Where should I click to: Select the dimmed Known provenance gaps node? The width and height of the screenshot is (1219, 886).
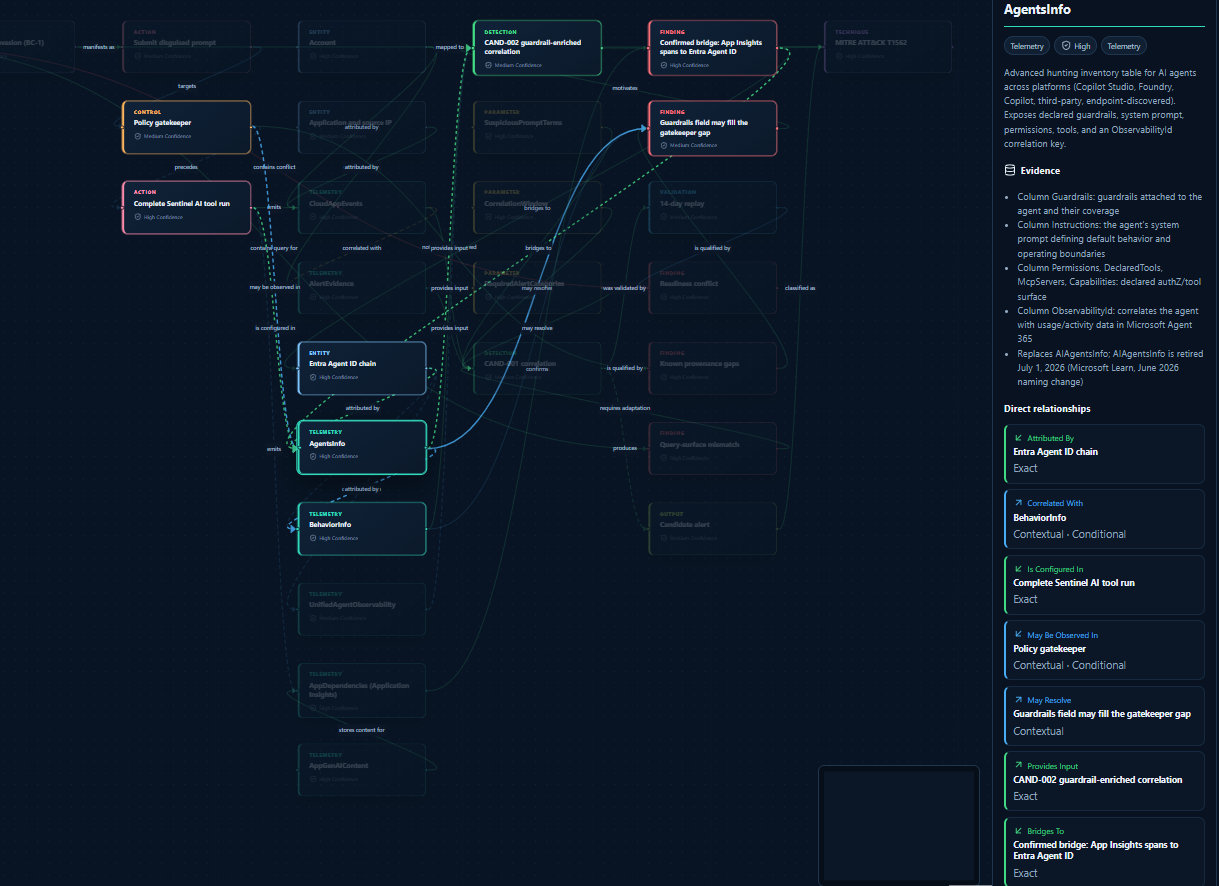712,368
